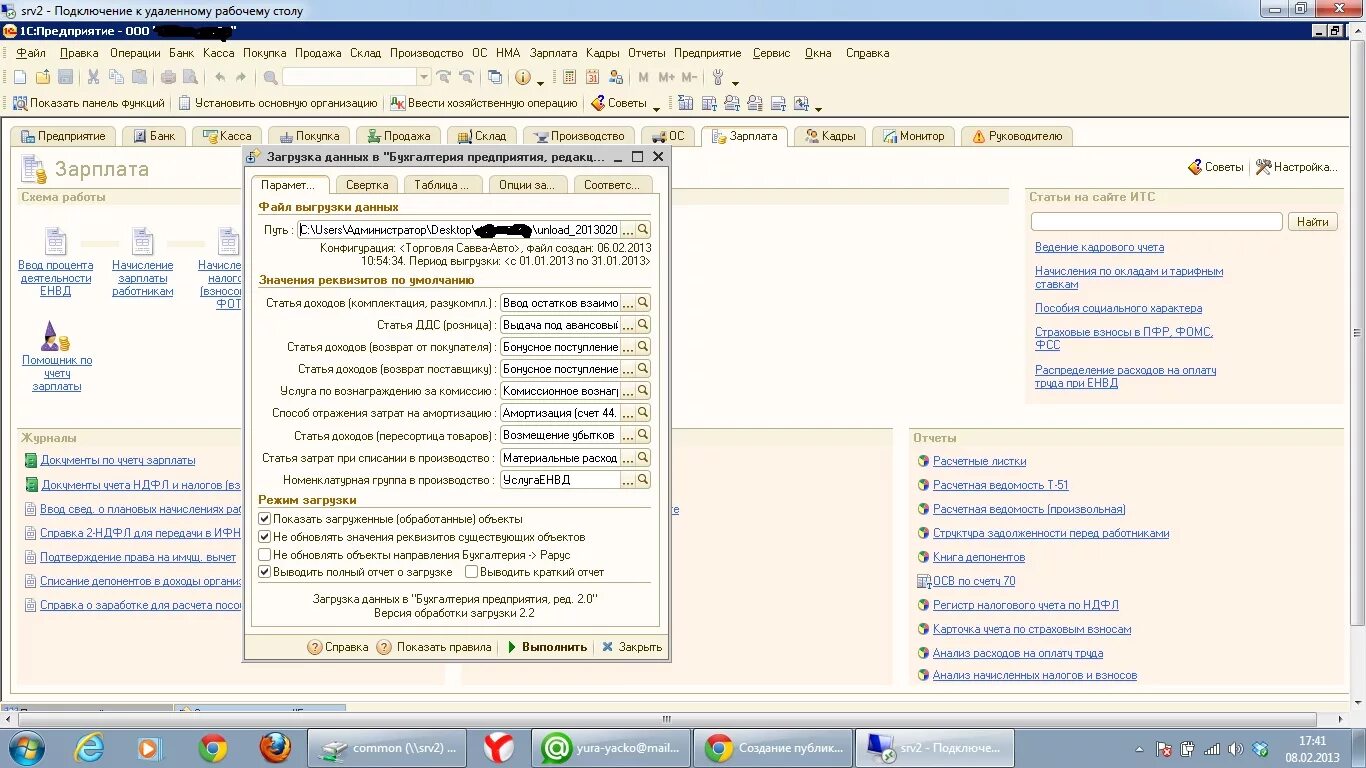
Task: Click the Найти button in ИТС panel
Action: pos(1313,222)
